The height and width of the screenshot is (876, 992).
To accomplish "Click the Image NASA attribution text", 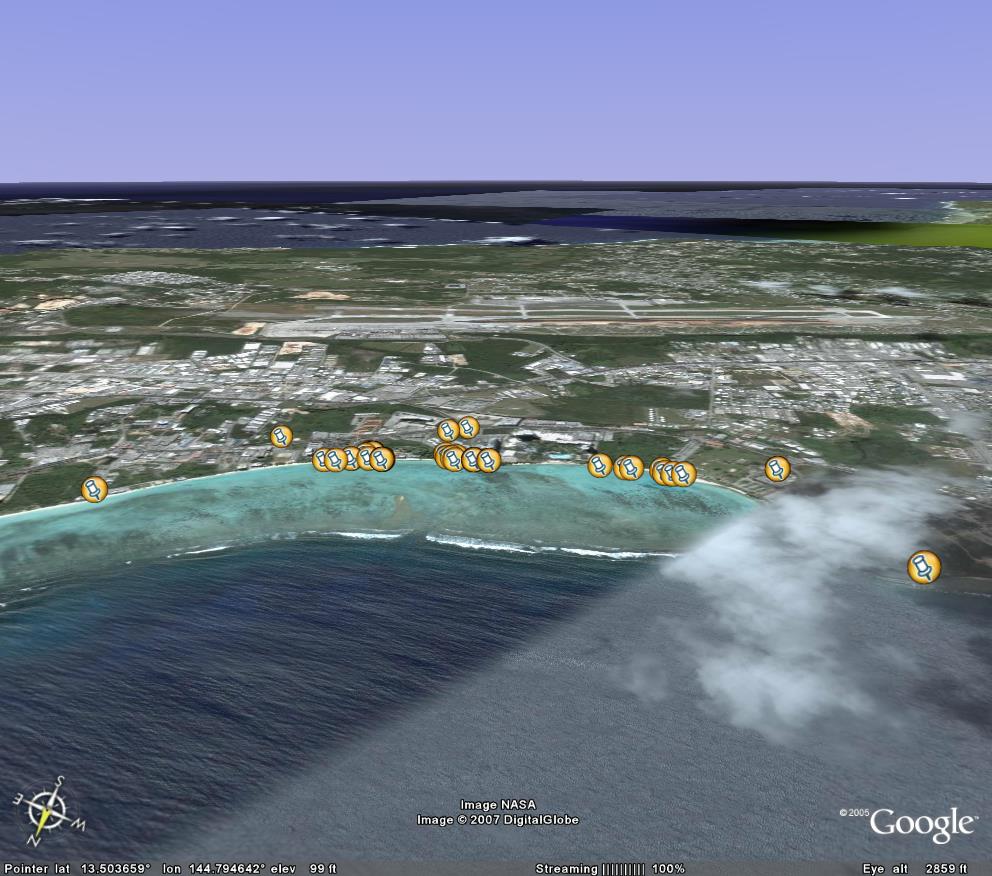I will coord(497,805).
